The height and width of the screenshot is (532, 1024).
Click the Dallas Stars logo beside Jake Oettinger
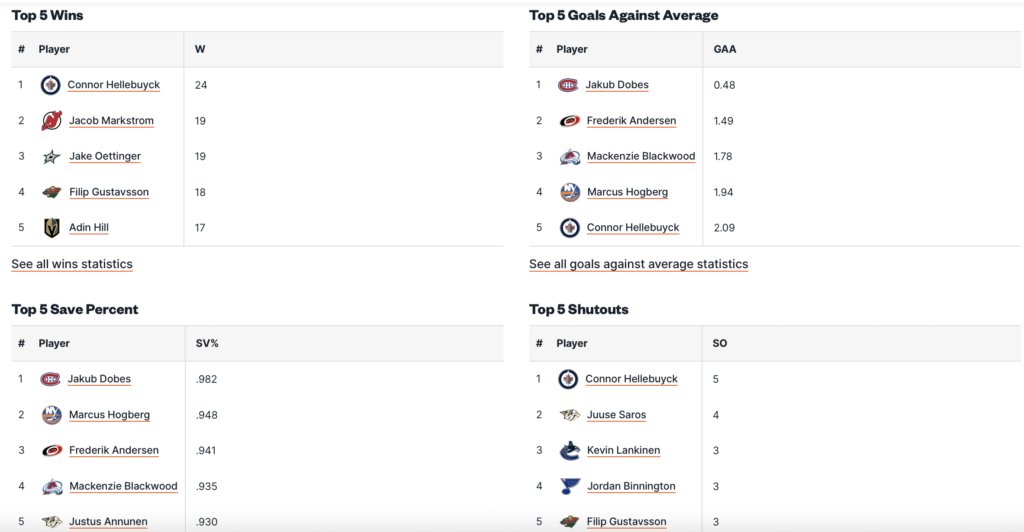(x=51, y=157)
